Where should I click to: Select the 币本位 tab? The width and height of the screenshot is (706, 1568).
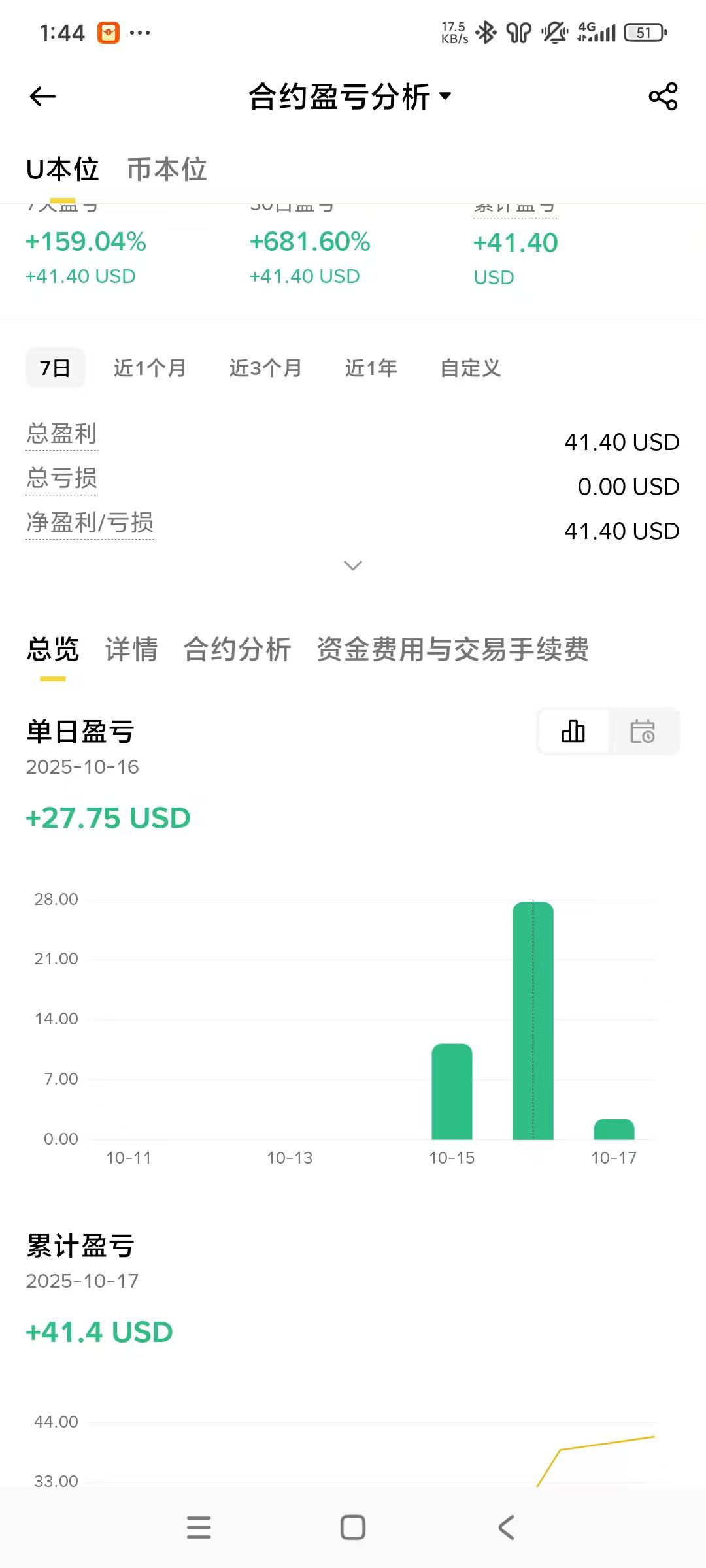(x=167, y=169)
